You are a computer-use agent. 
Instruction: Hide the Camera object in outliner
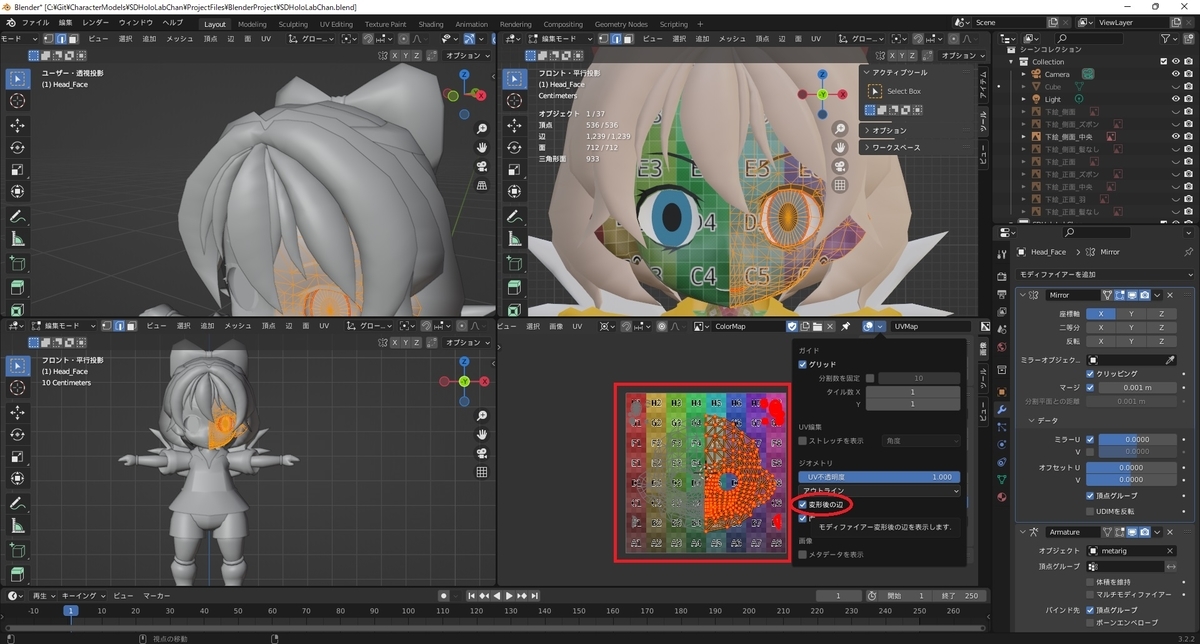(1174, 74)
